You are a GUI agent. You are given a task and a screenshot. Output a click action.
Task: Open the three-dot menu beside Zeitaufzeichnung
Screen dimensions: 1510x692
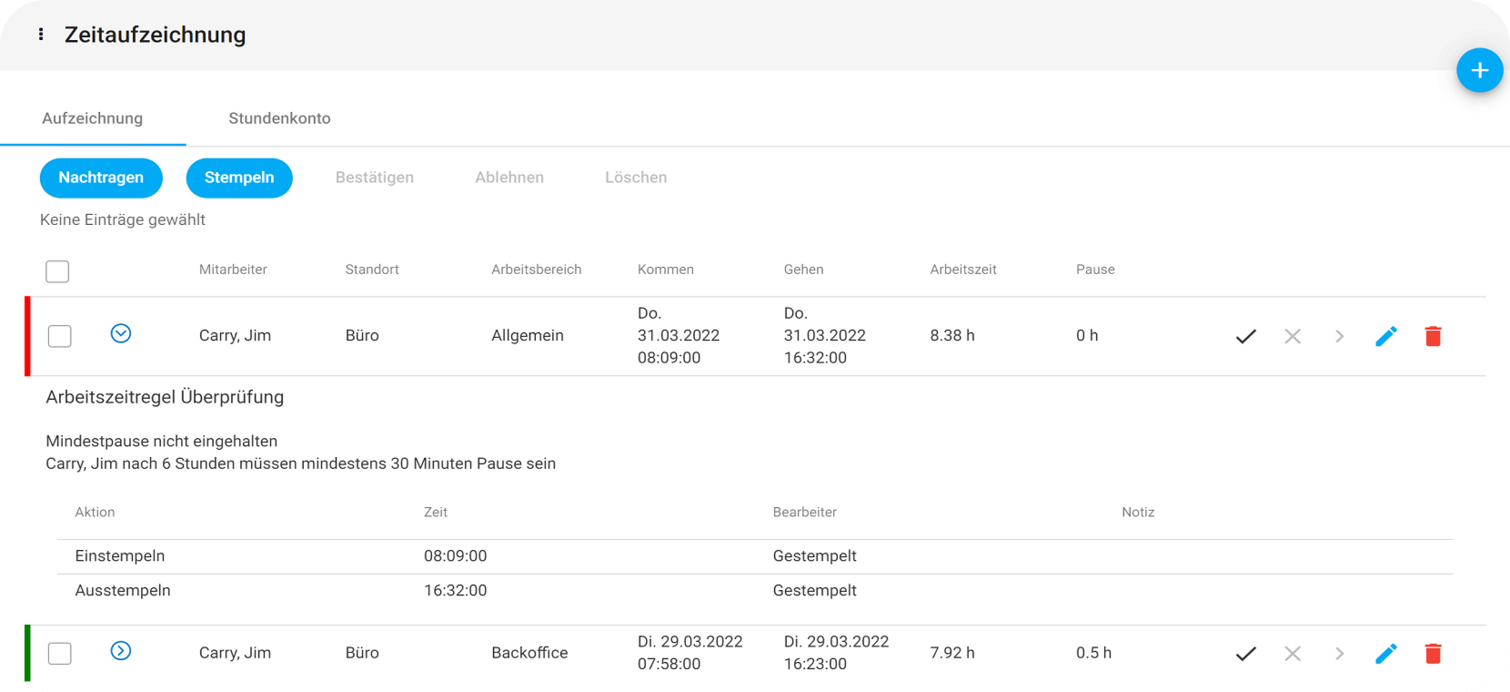pyautogui.click(x=41, y=34)
